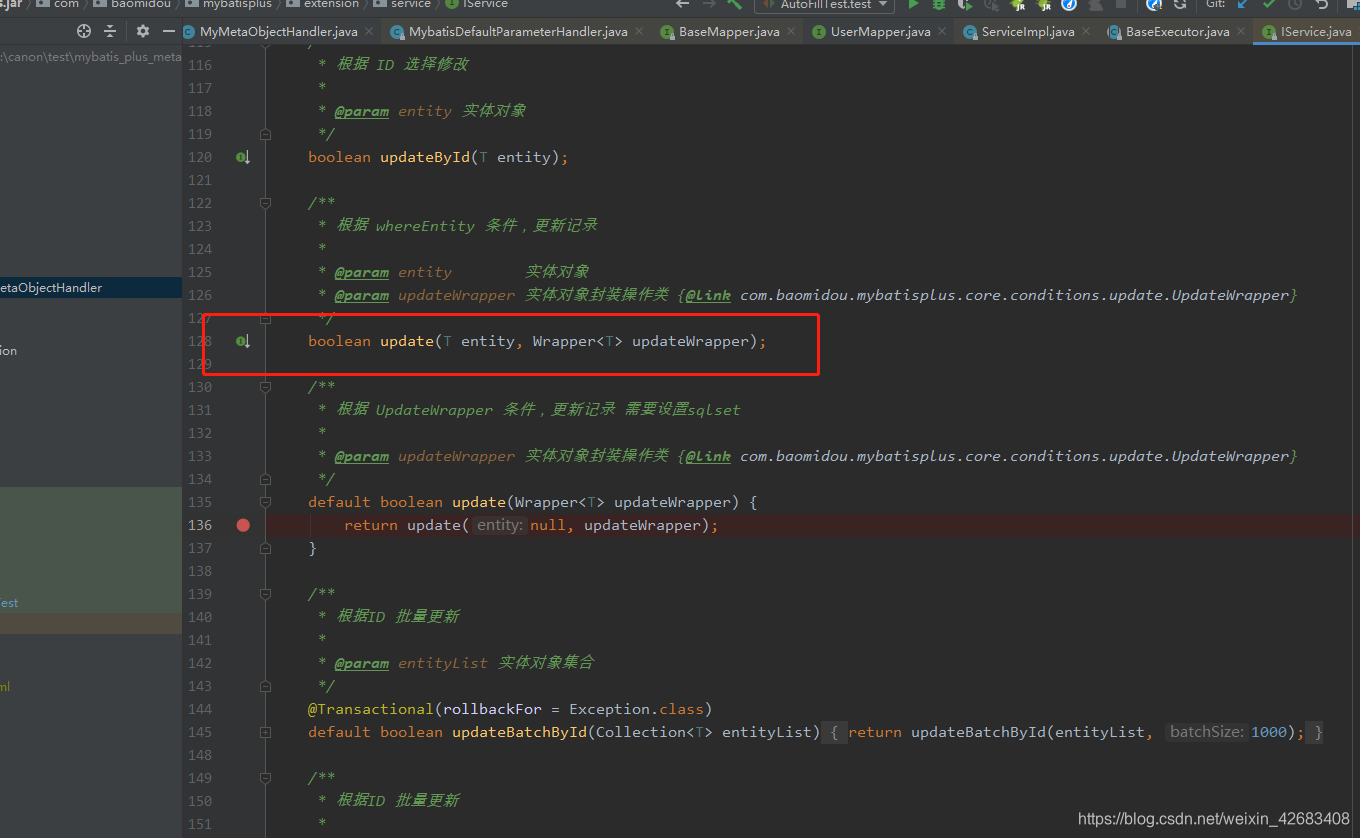Open the project panel settings gear
The width and height of the screenshot is (1360, 838).
pyautogui.click(x=143, y=31)
